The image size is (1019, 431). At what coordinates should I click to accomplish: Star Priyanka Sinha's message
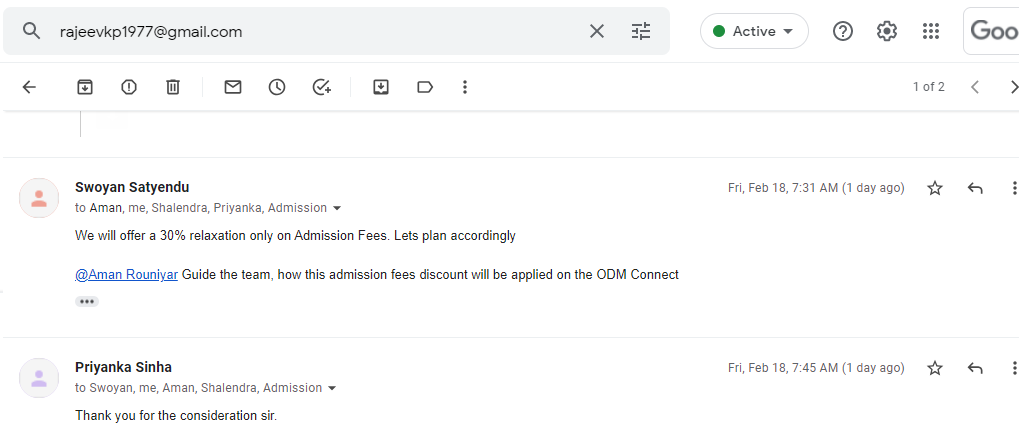(935, 368)
